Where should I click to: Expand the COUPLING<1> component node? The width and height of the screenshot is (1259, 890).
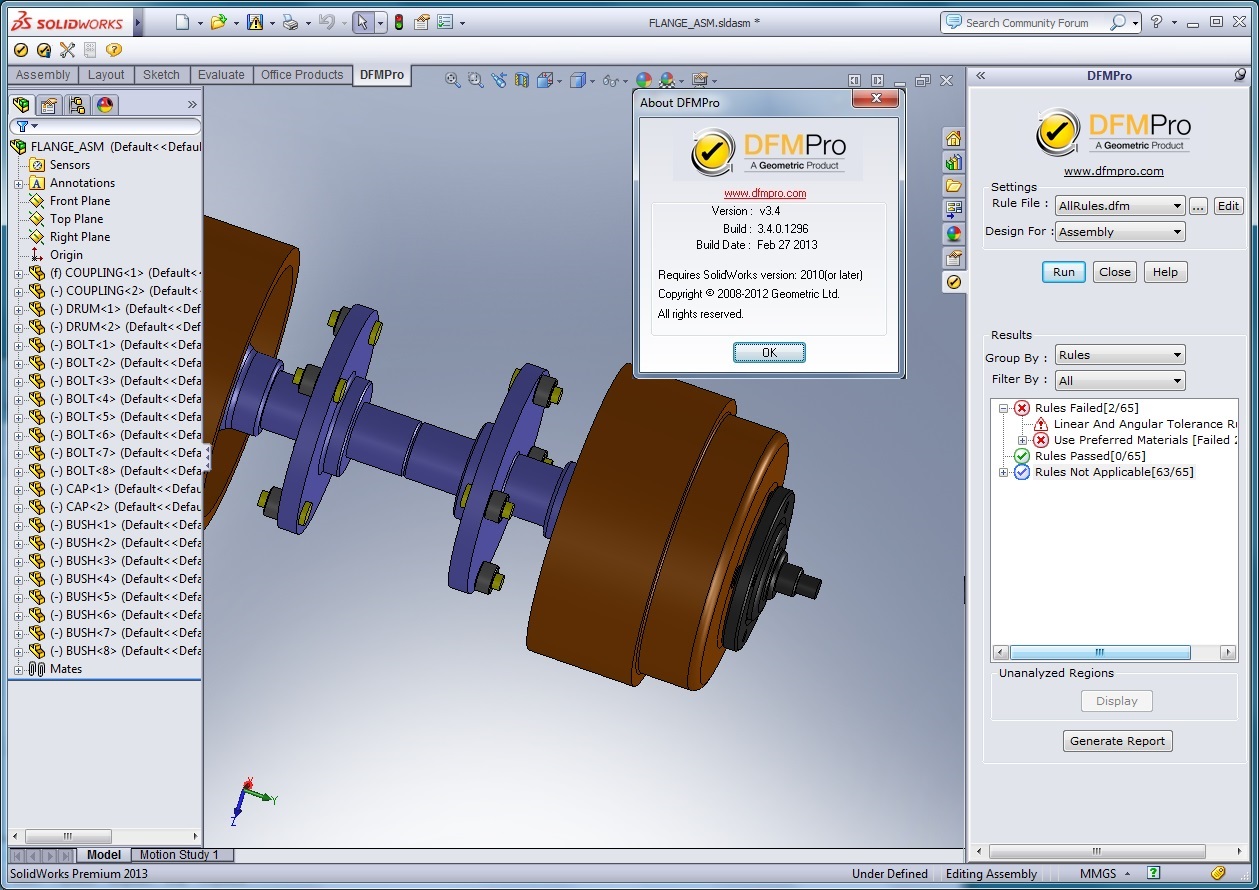(x=18, y=273)
